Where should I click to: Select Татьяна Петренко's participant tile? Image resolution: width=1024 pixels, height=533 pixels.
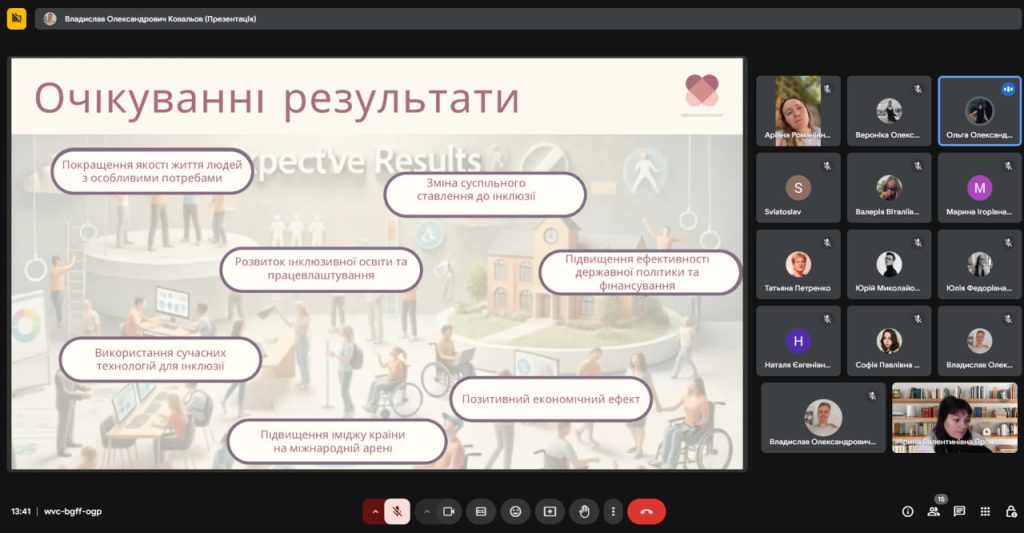(x=798, y=265)
